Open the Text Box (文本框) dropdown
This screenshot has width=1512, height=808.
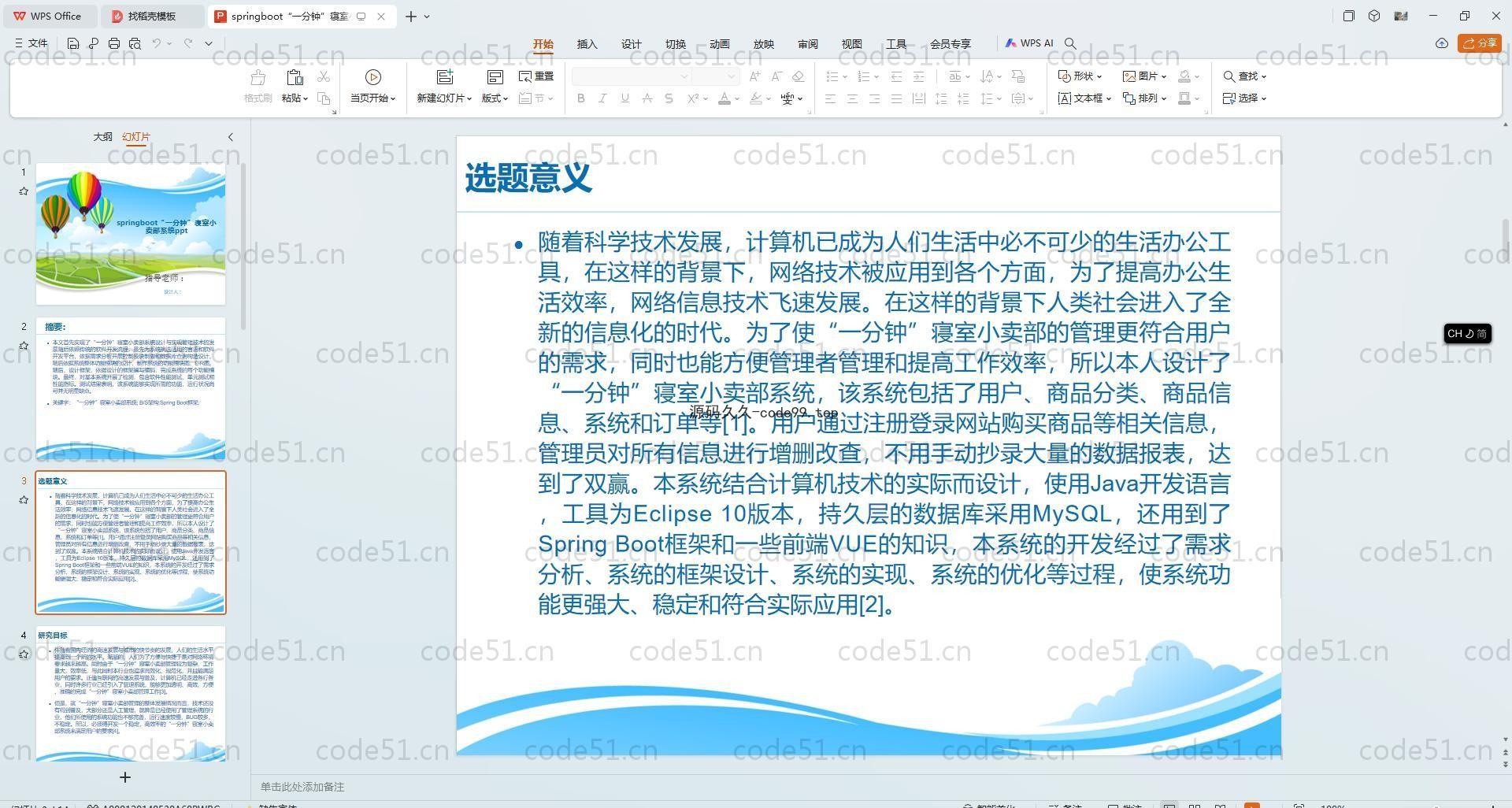(x=1084, y=98)
